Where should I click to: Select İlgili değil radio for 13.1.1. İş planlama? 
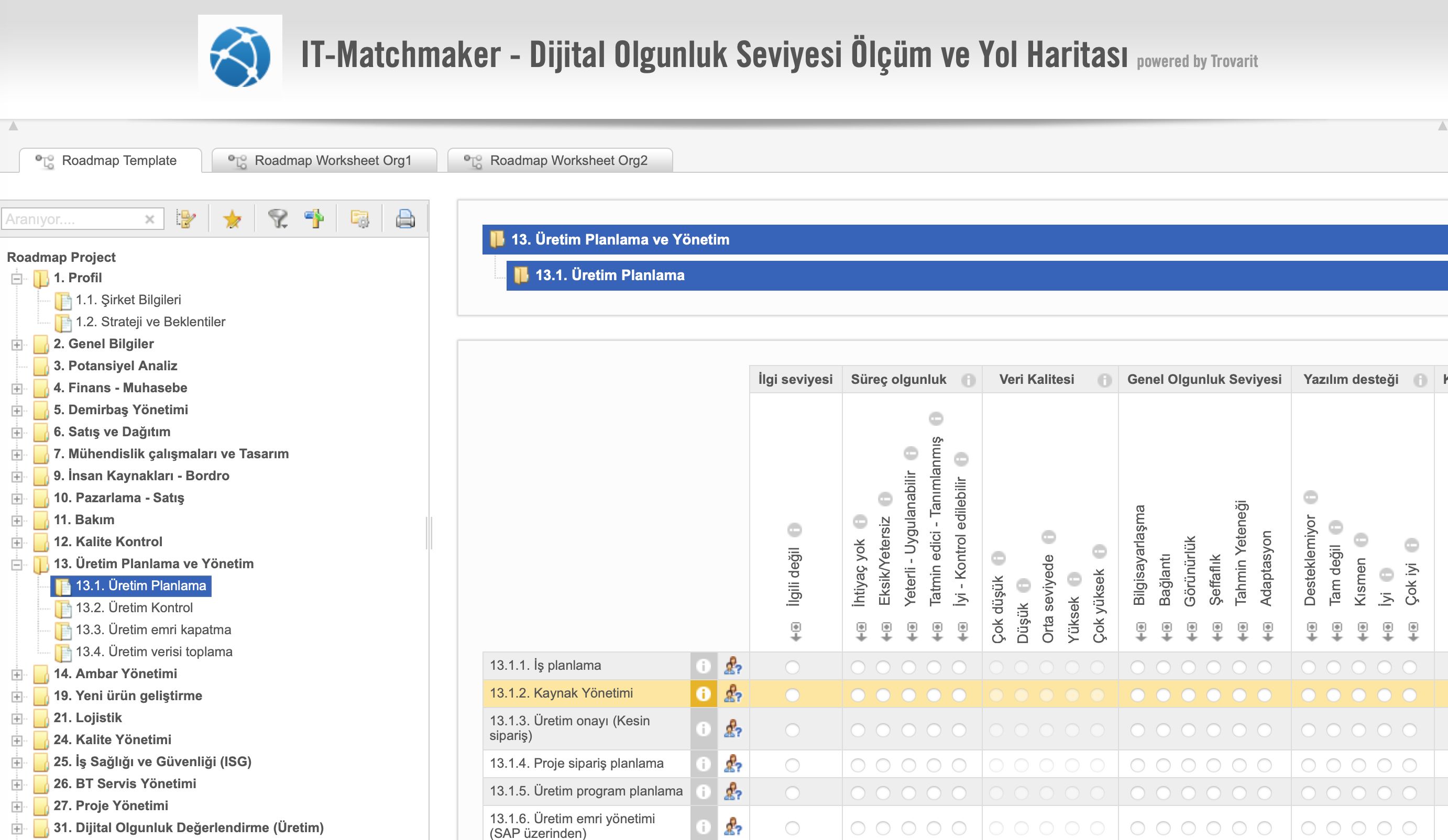click(793, 667)
